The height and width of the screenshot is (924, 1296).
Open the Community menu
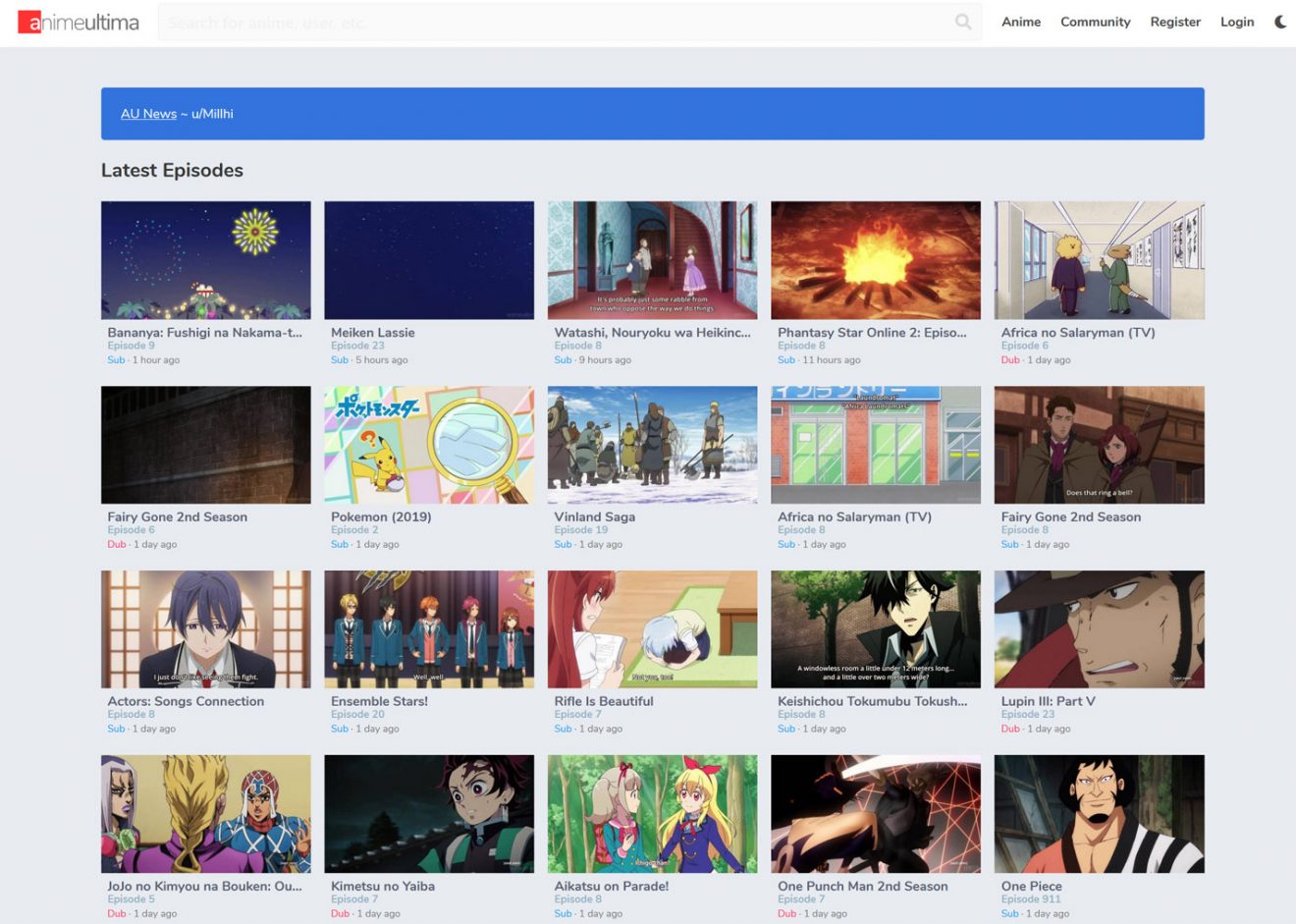pos(1095,22)
